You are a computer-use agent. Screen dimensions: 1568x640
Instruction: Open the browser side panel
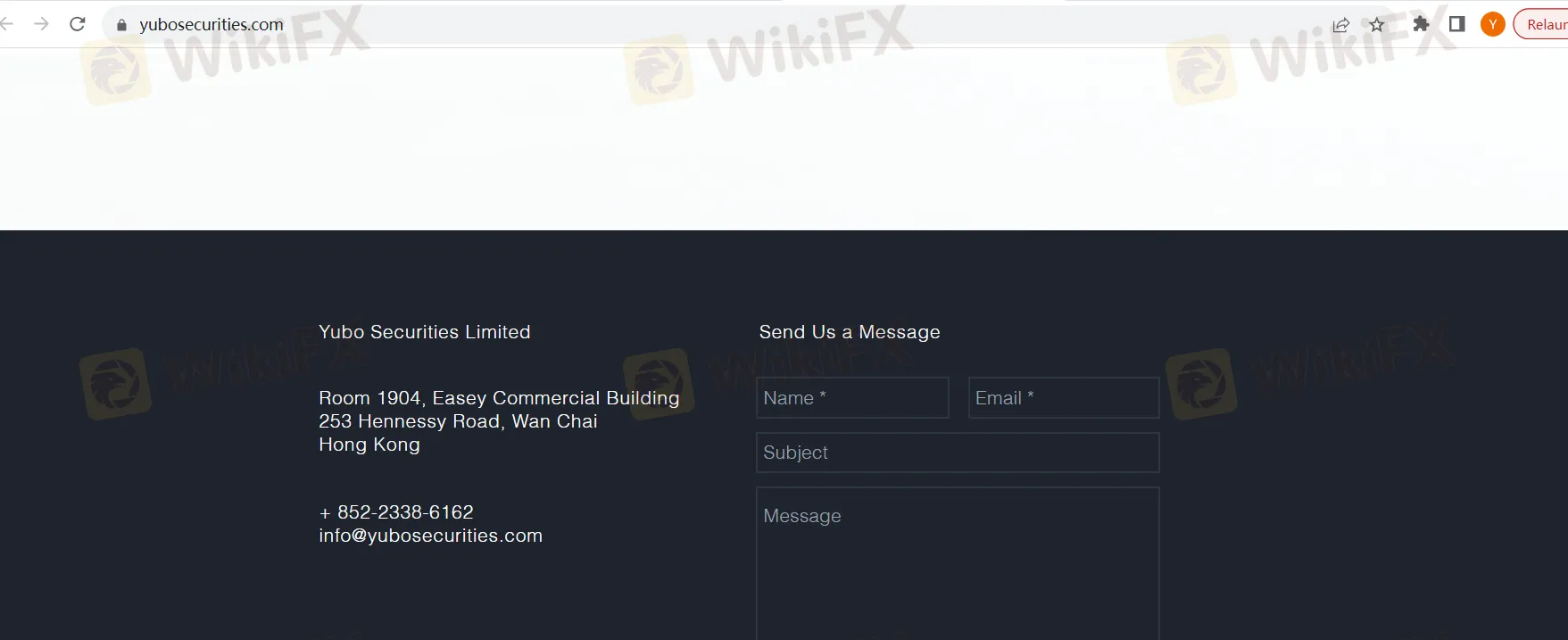(x=1456, y=24)
